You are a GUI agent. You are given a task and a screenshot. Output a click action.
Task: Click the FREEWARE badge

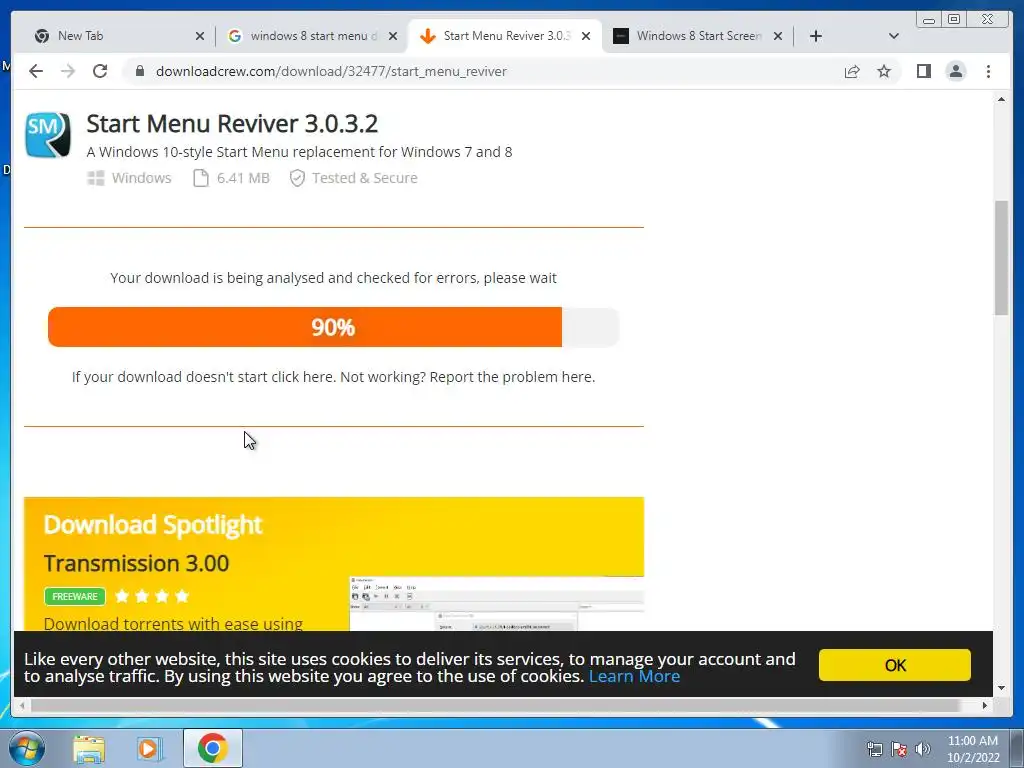coord(74,596)
